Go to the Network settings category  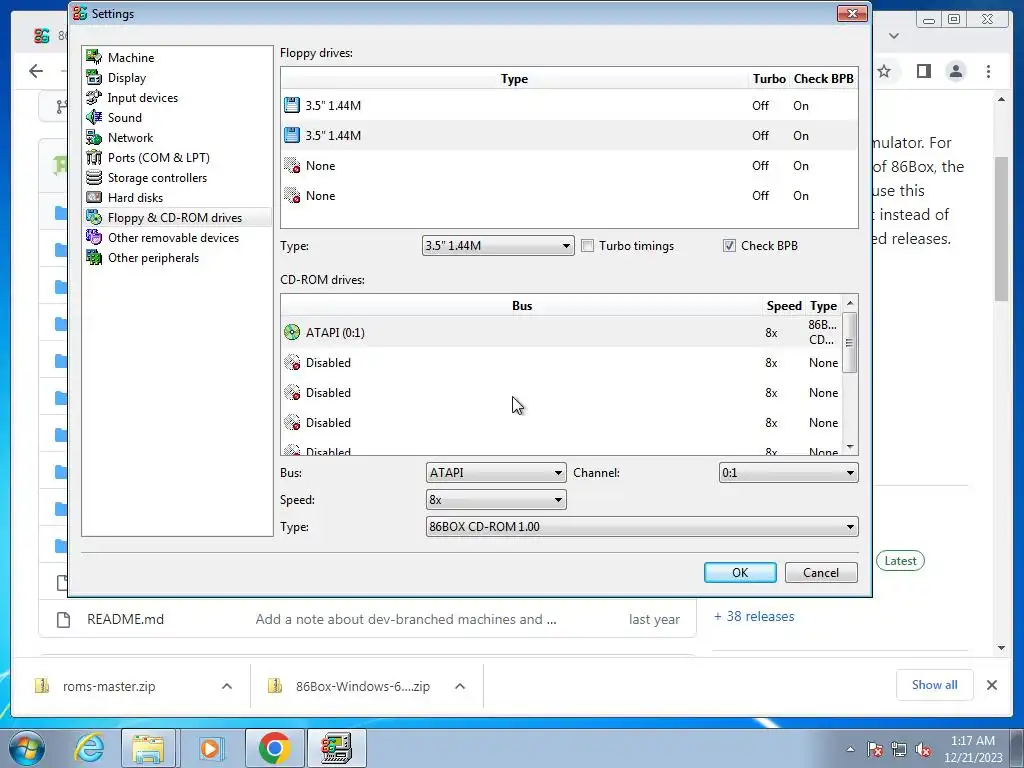click(130, 138)
